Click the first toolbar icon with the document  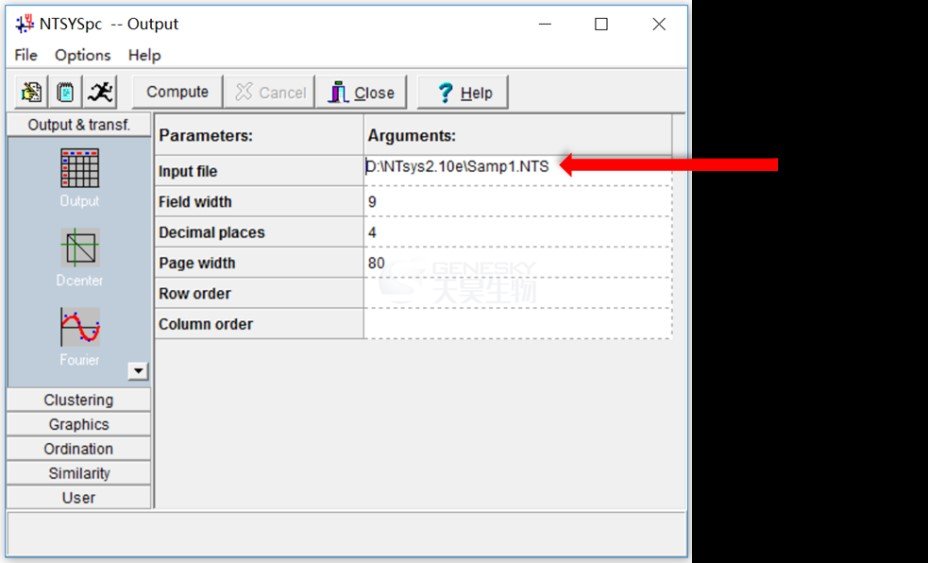pyautogui.click(x=31, y=92)
